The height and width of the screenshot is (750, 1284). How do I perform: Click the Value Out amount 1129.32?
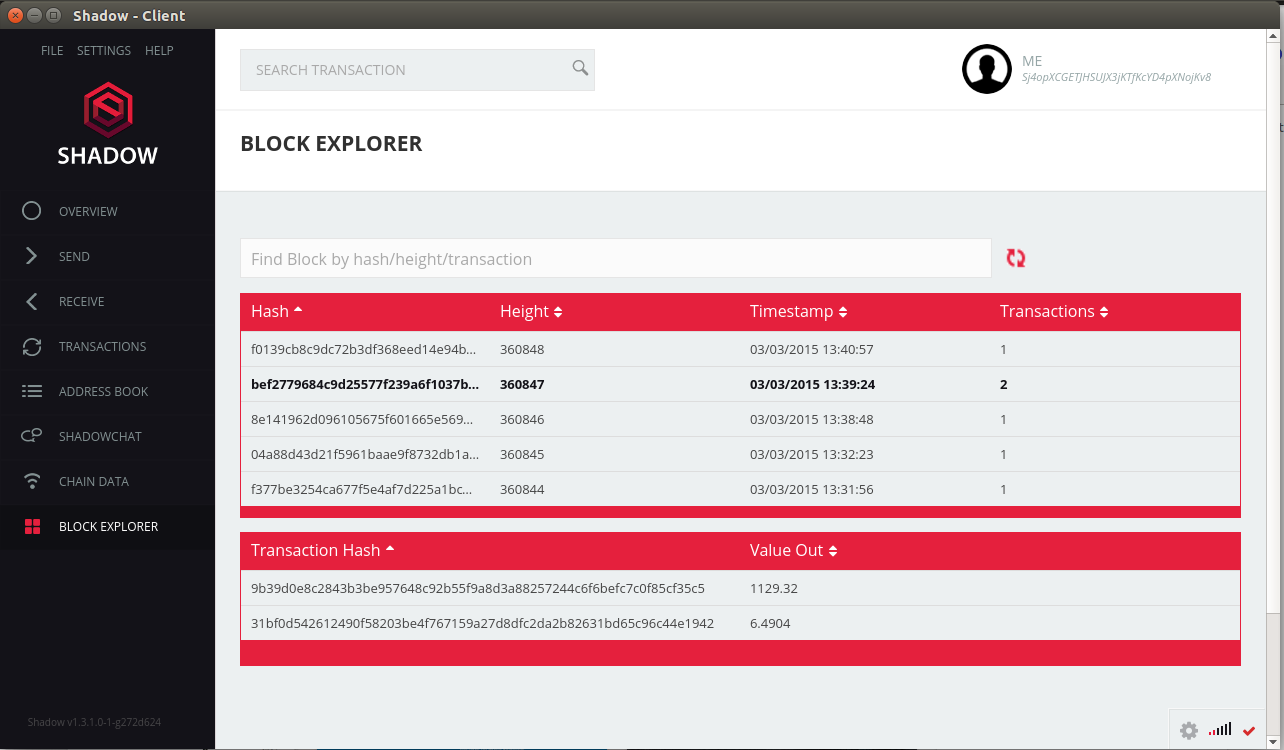click(774, 588)
